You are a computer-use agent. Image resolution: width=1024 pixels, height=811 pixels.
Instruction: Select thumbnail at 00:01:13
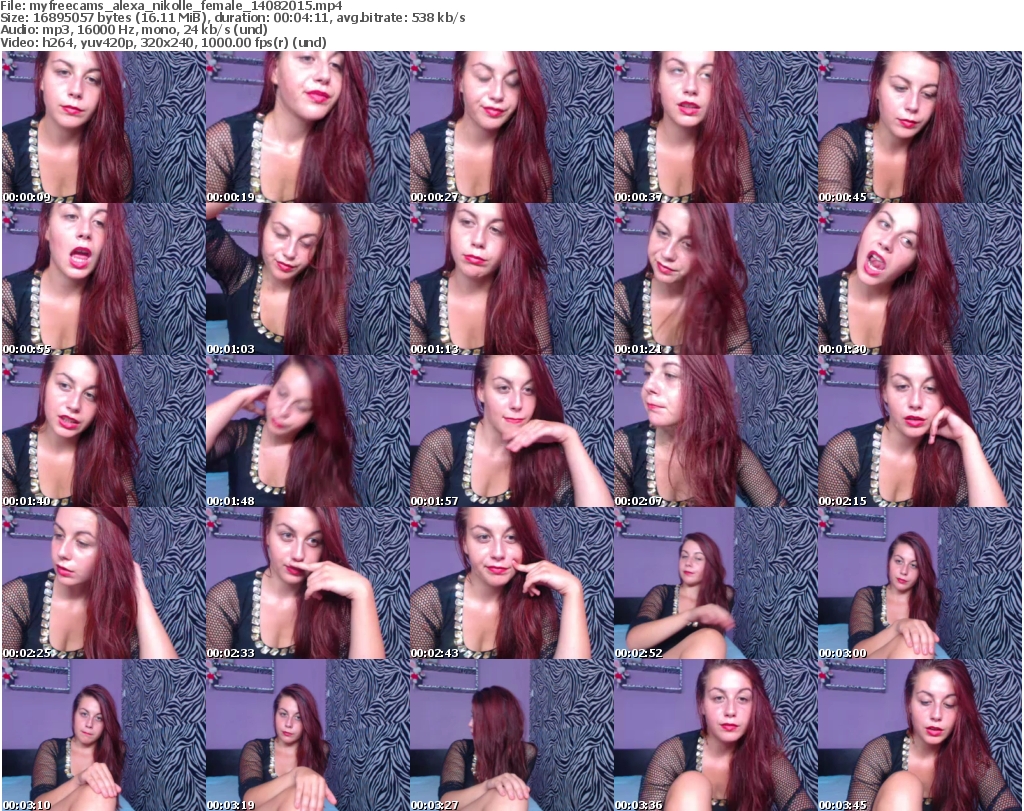tap(511, 279)
